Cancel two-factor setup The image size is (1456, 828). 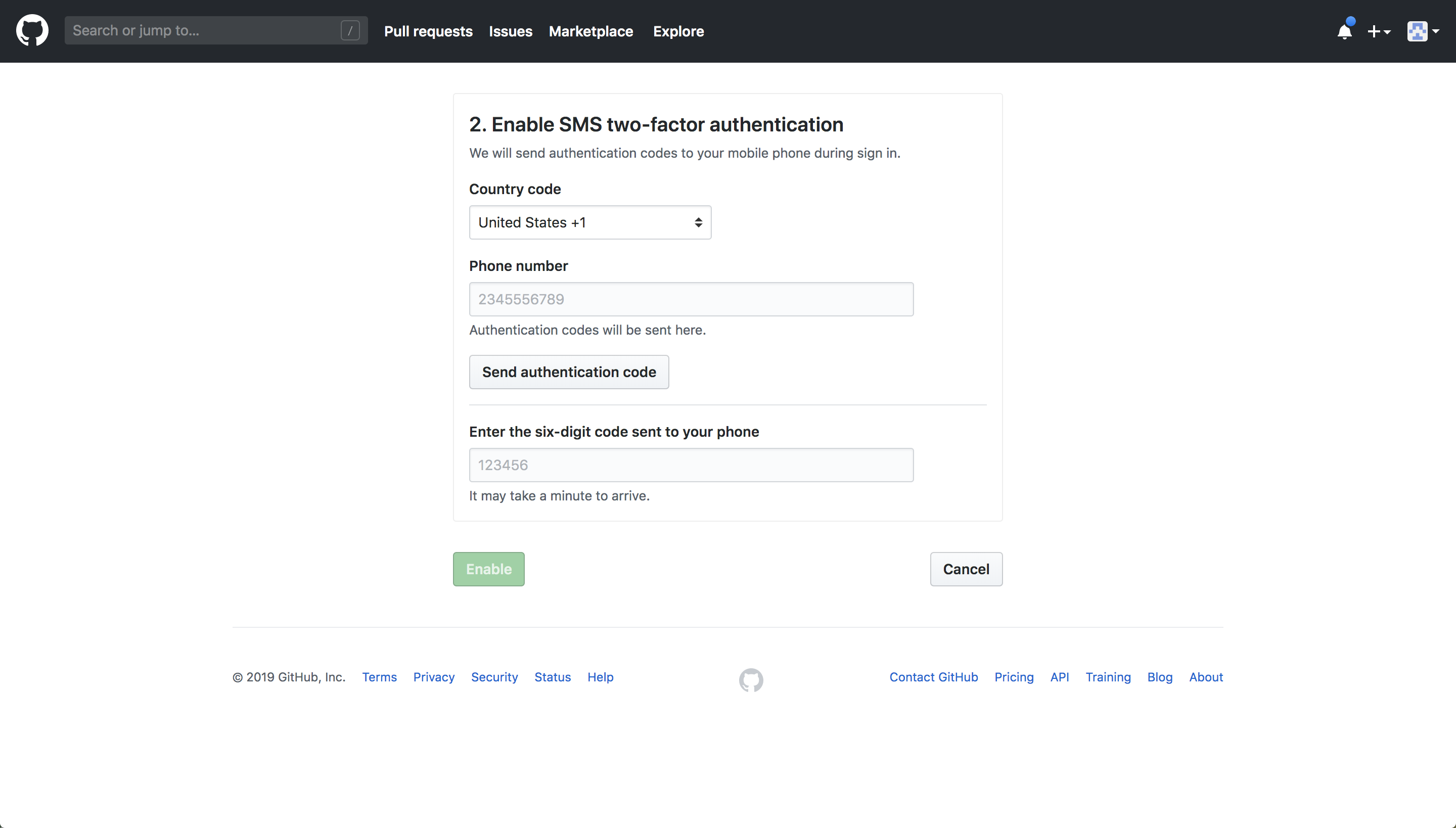966,569
